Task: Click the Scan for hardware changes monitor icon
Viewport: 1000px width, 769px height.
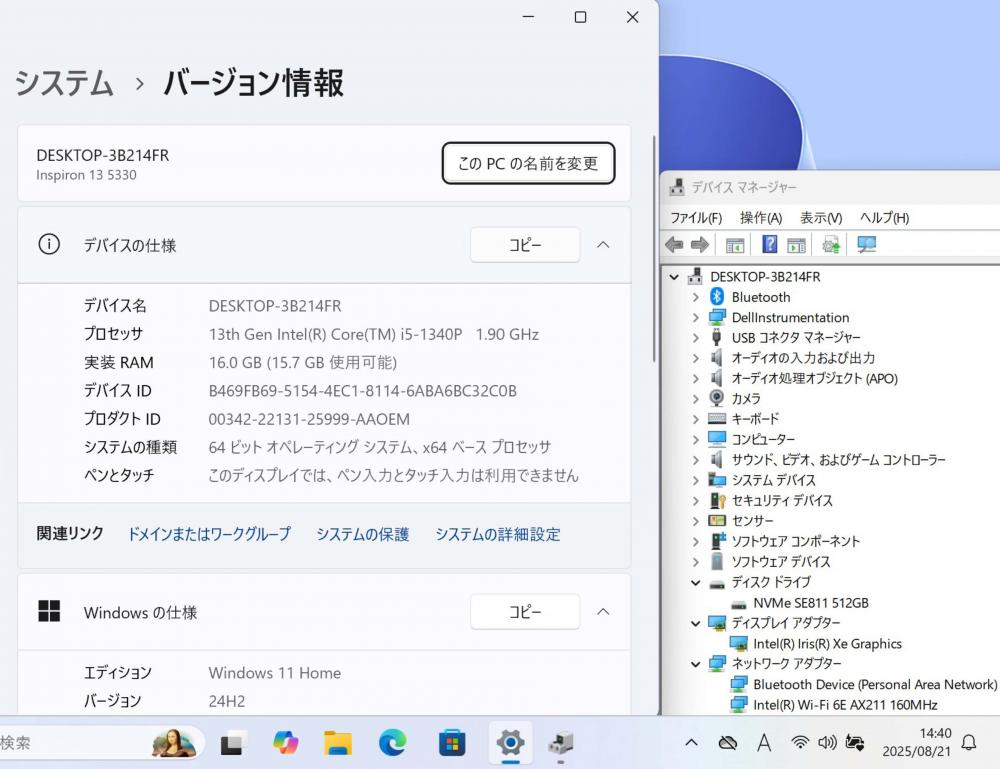Action: (867, 244)
